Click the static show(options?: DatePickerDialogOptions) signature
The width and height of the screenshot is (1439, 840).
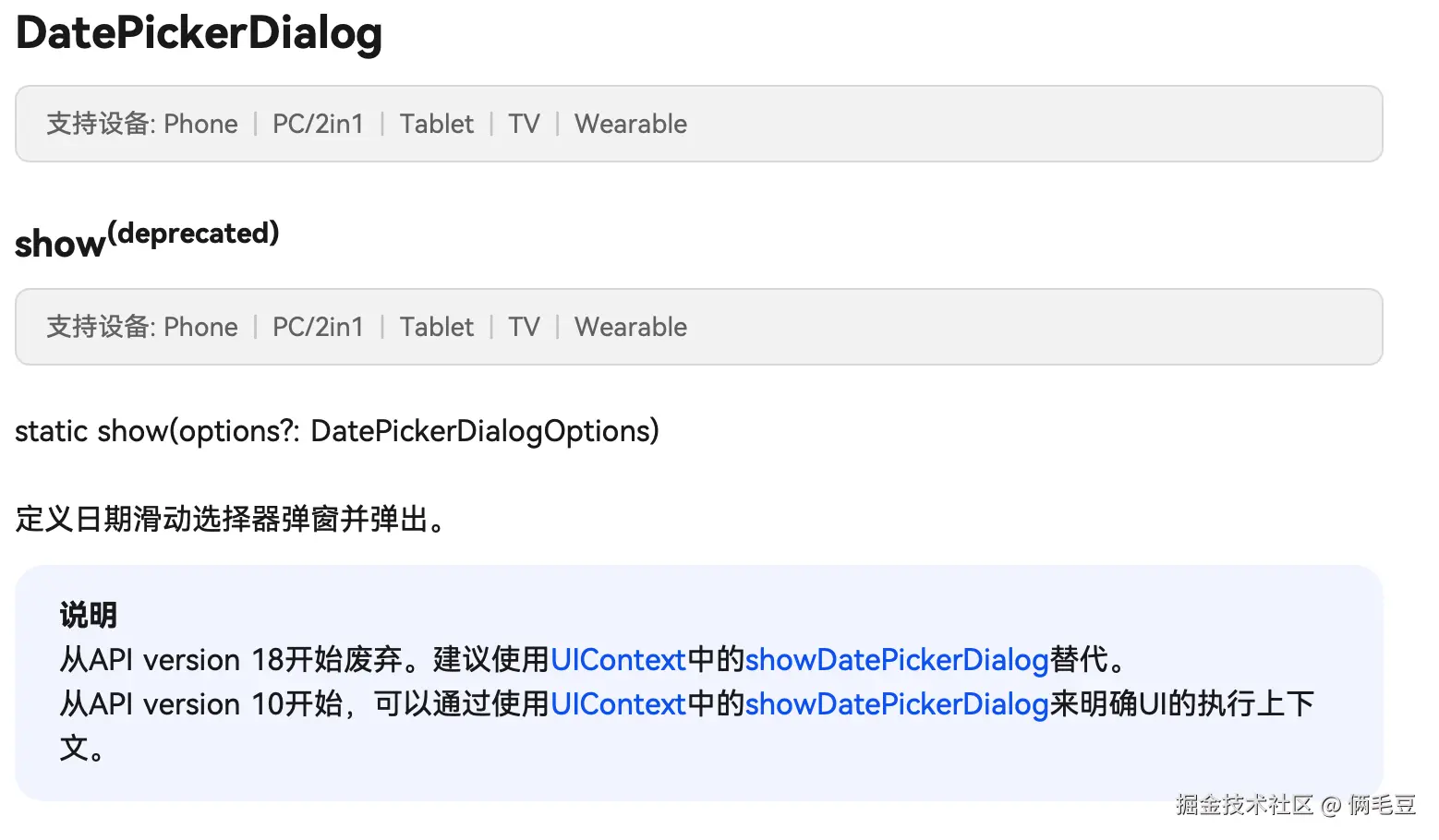point(336,431)
